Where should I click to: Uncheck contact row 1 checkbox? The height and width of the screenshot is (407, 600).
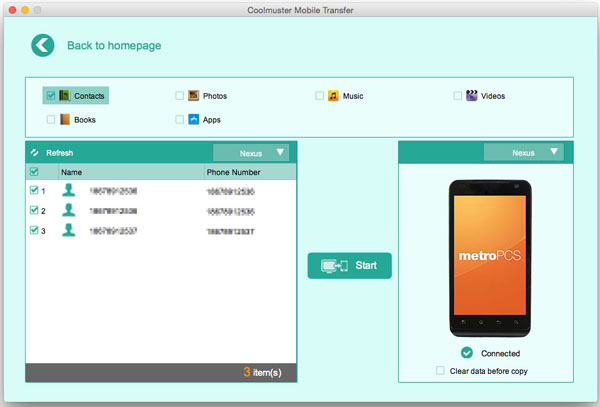point(34,190)
